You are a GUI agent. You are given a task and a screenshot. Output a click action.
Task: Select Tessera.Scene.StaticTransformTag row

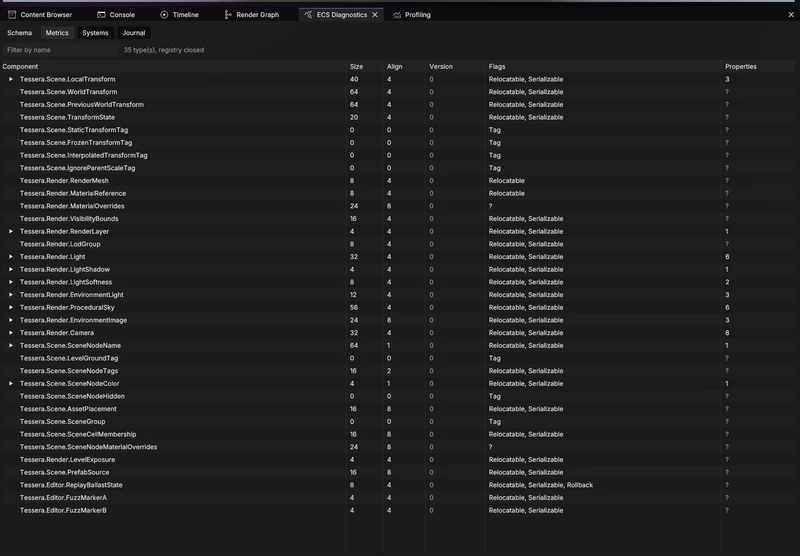pyautogui.click(x=400, y=130)
